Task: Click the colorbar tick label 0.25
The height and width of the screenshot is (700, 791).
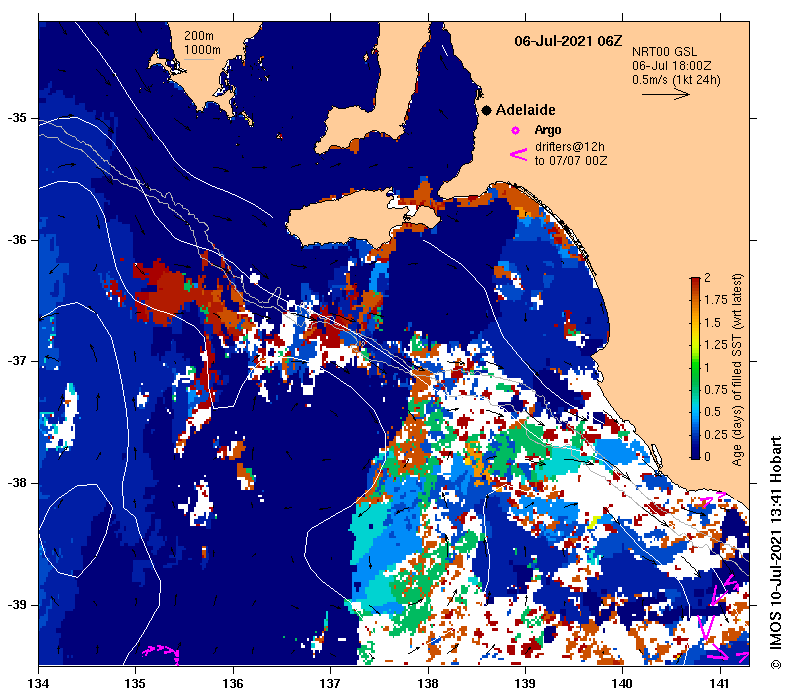Action: coord(716,435)
